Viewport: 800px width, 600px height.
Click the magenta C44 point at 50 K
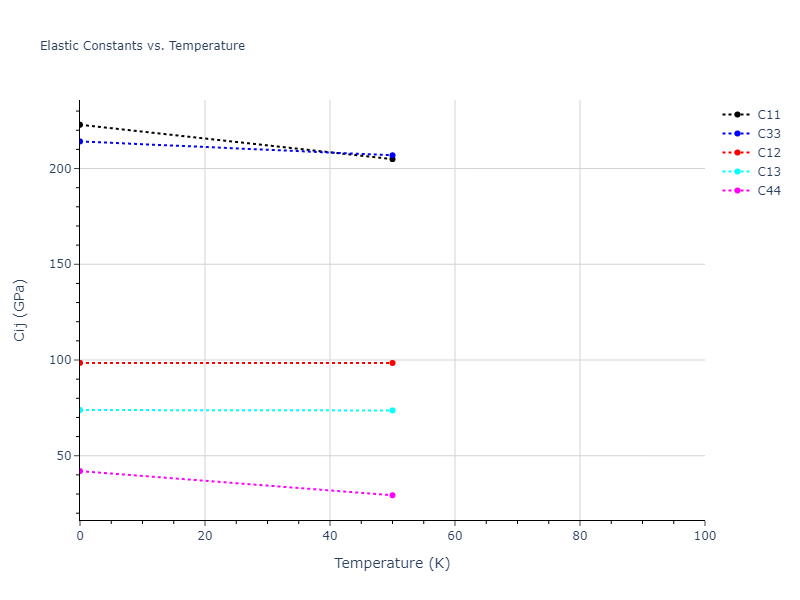pos(392,495)
